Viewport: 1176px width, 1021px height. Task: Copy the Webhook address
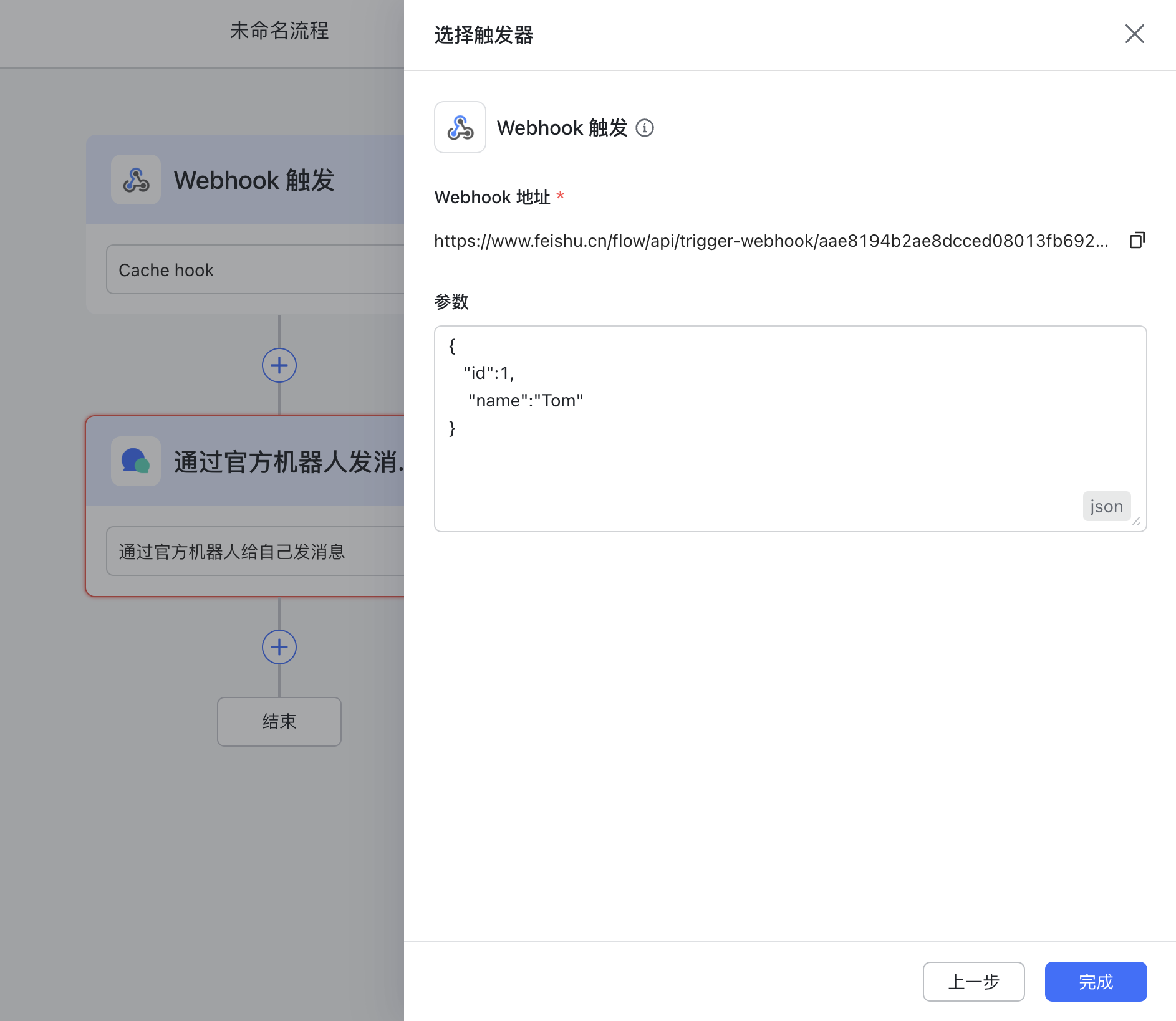tap(1137, 240)
